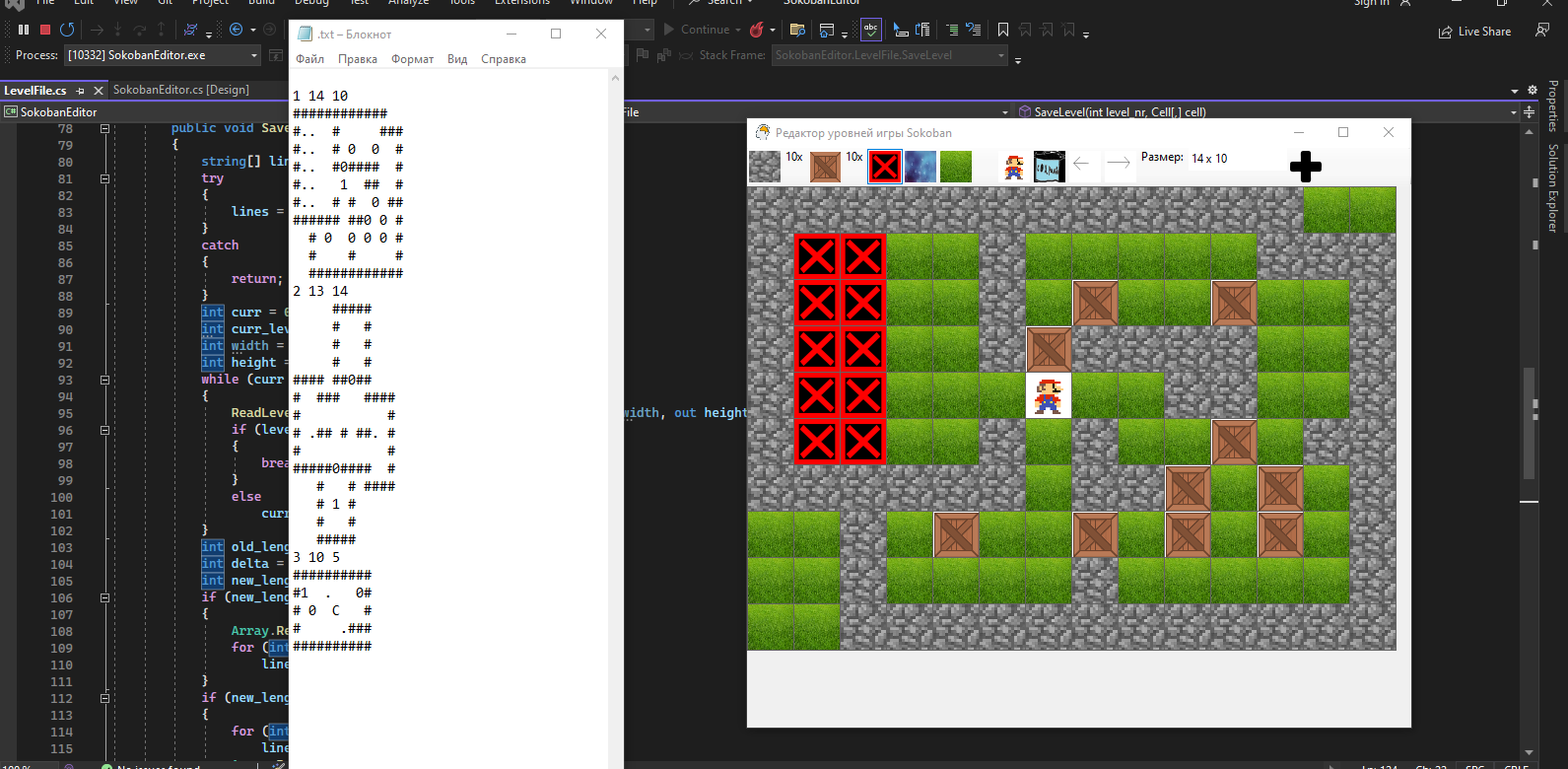Split the code editor window
This screenshot has height=769, width=1568.
[1530, 111]
